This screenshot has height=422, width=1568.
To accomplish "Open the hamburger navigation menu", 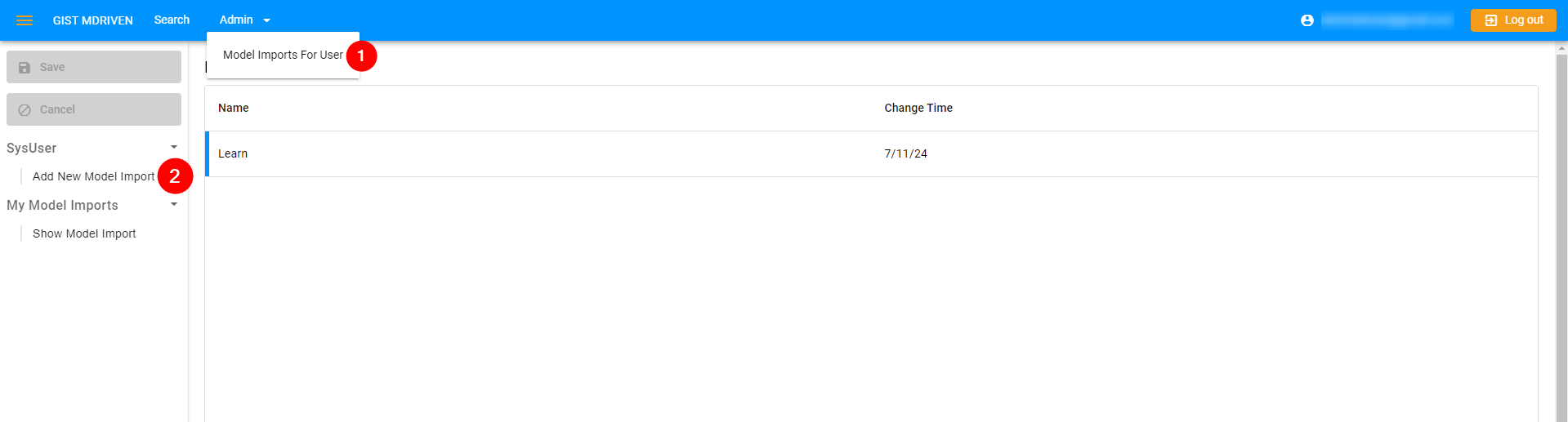I will (25, 20).
